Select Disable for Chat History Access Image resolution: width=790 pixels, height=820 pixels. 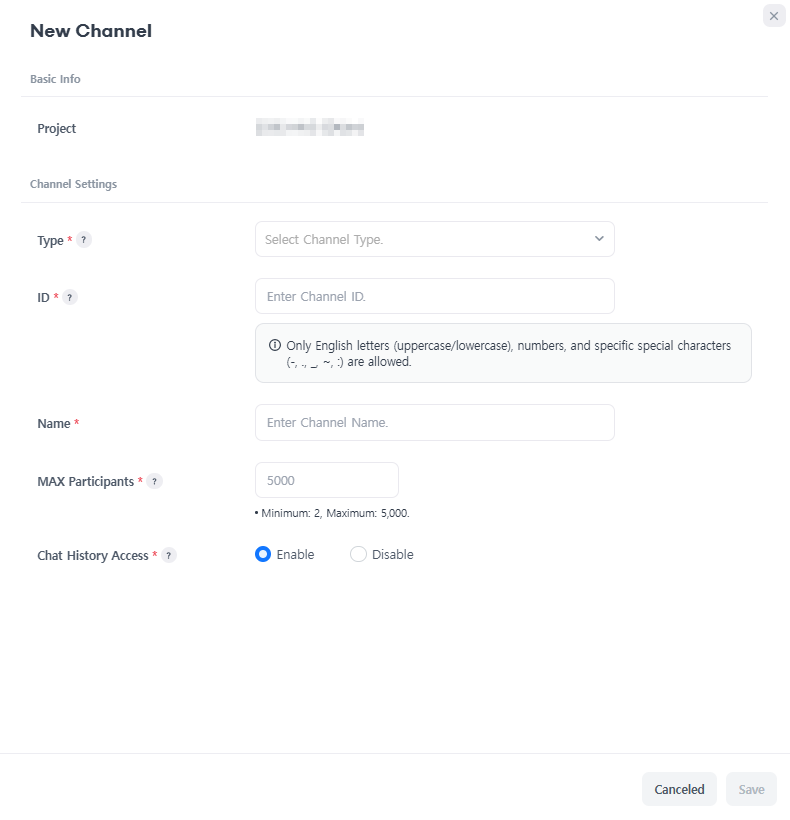click(358, 554)
